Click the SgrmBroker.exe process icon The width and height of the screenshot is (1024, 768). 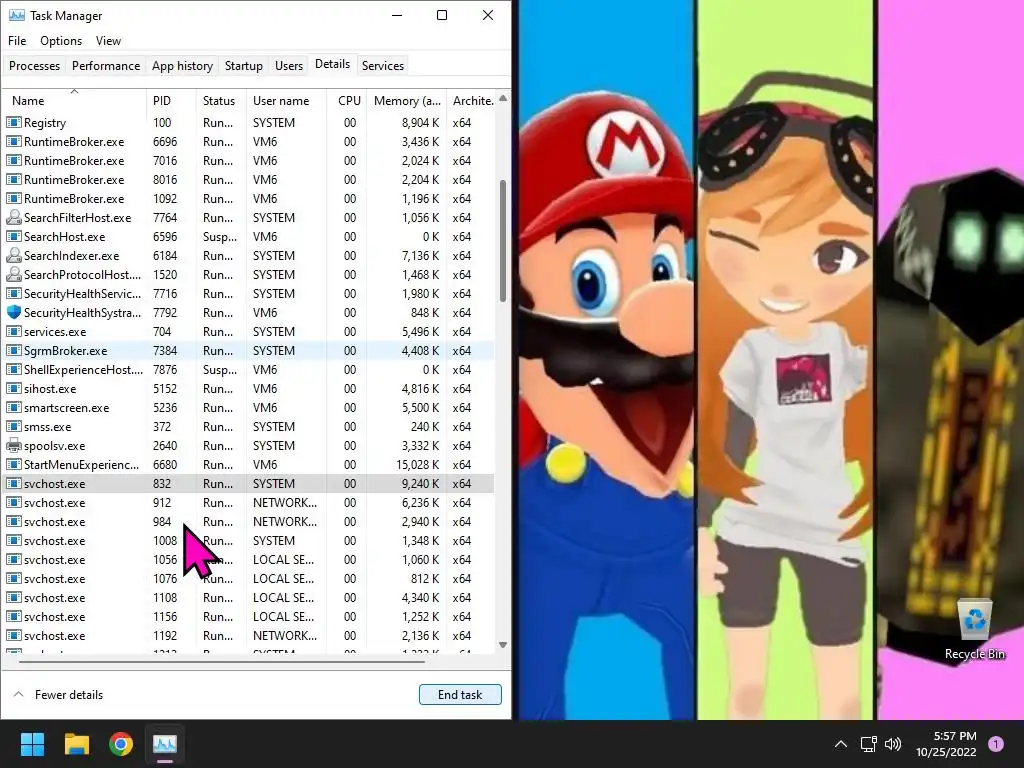14,350
